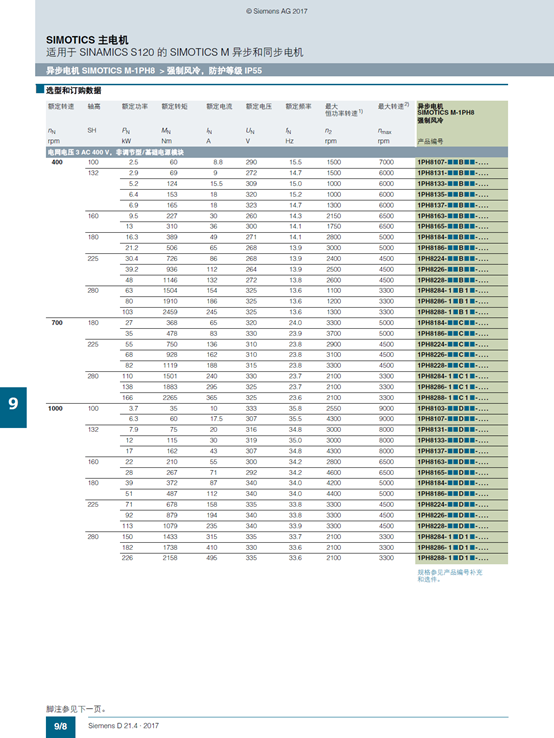Click the blue note 规格参见产品编号补充和选件
Screen dimensions: 554x738
pos(450,576)
